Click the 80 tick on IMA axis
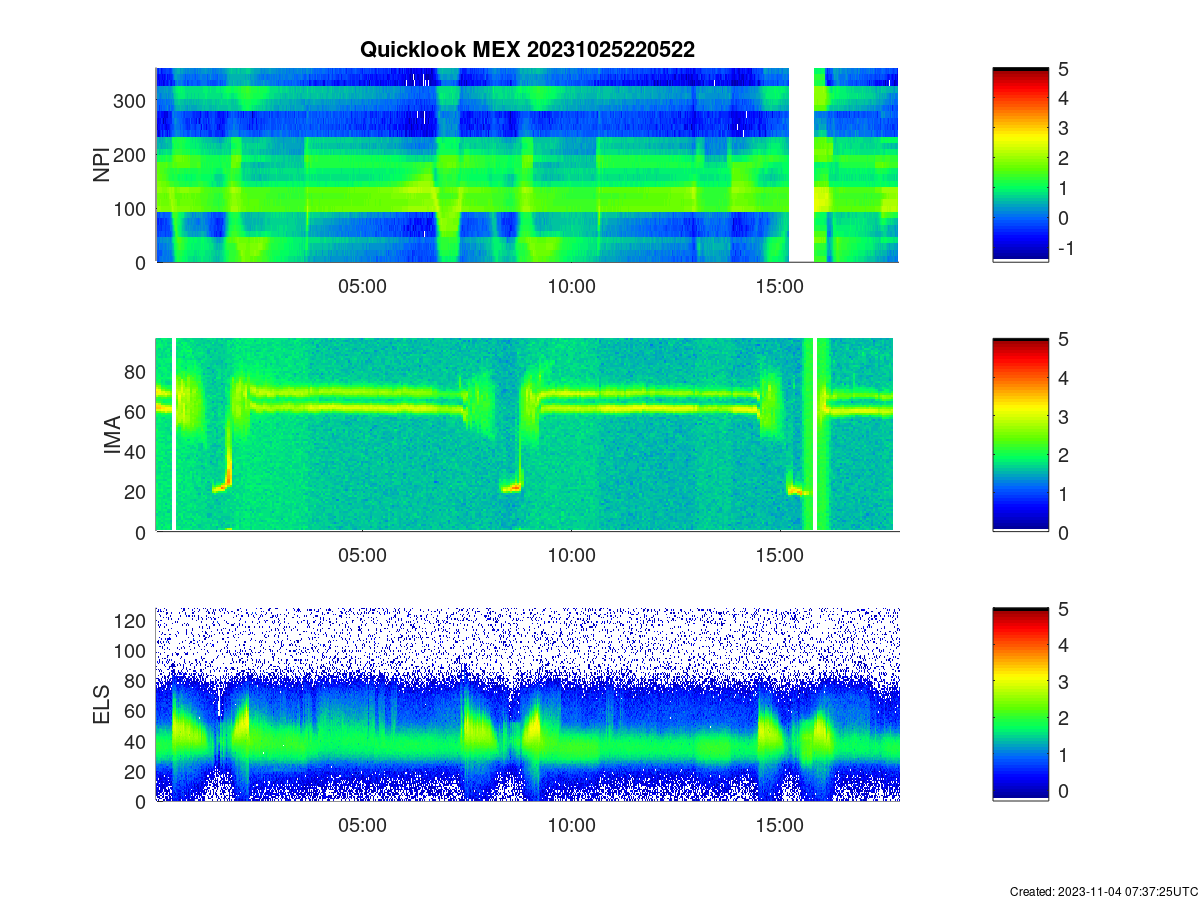 coord(137,371)
